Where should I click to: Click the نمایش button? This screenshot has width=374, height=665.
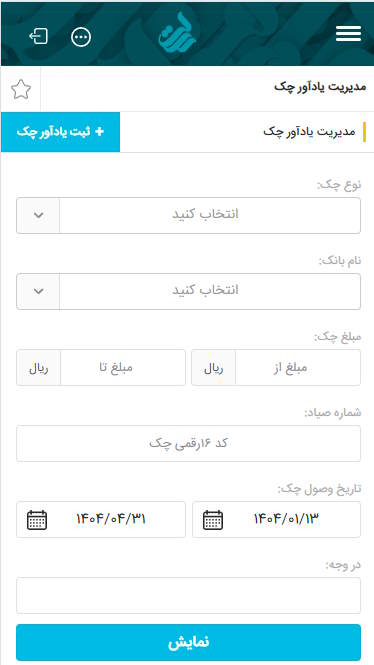[x=188, y=642]
